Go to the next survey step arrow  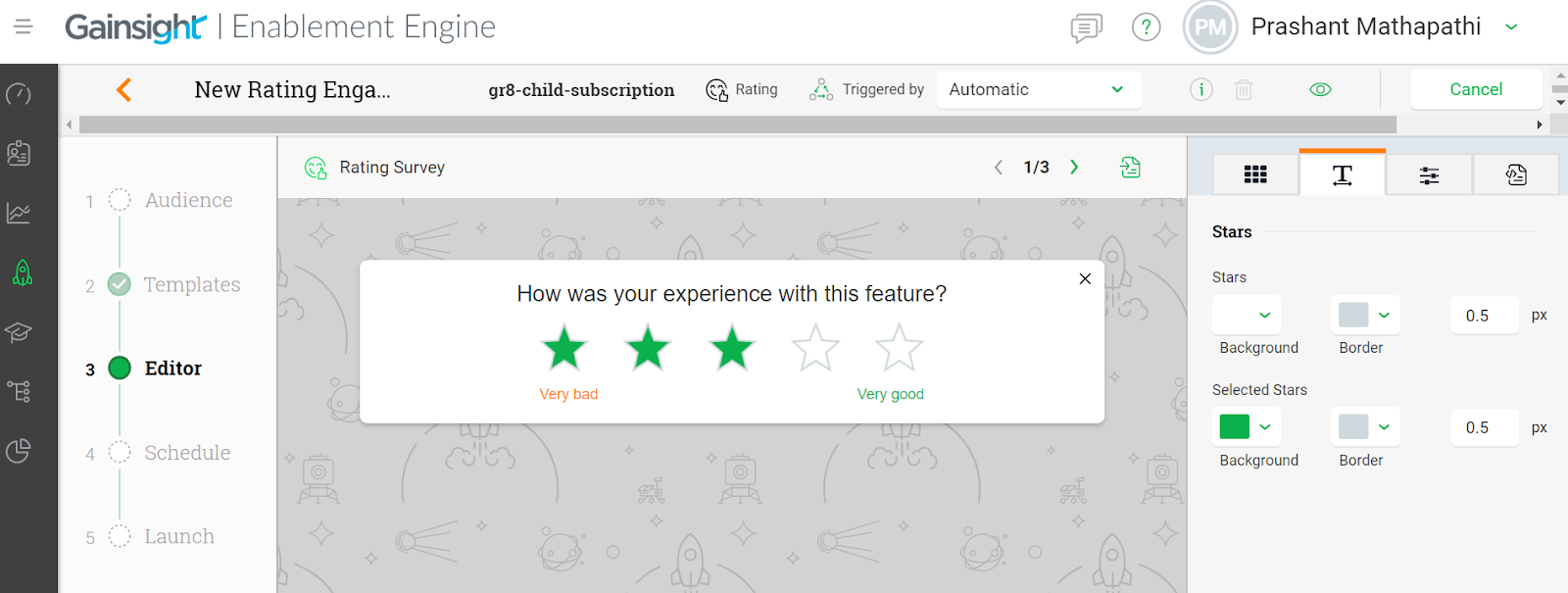click(1074, 168)
